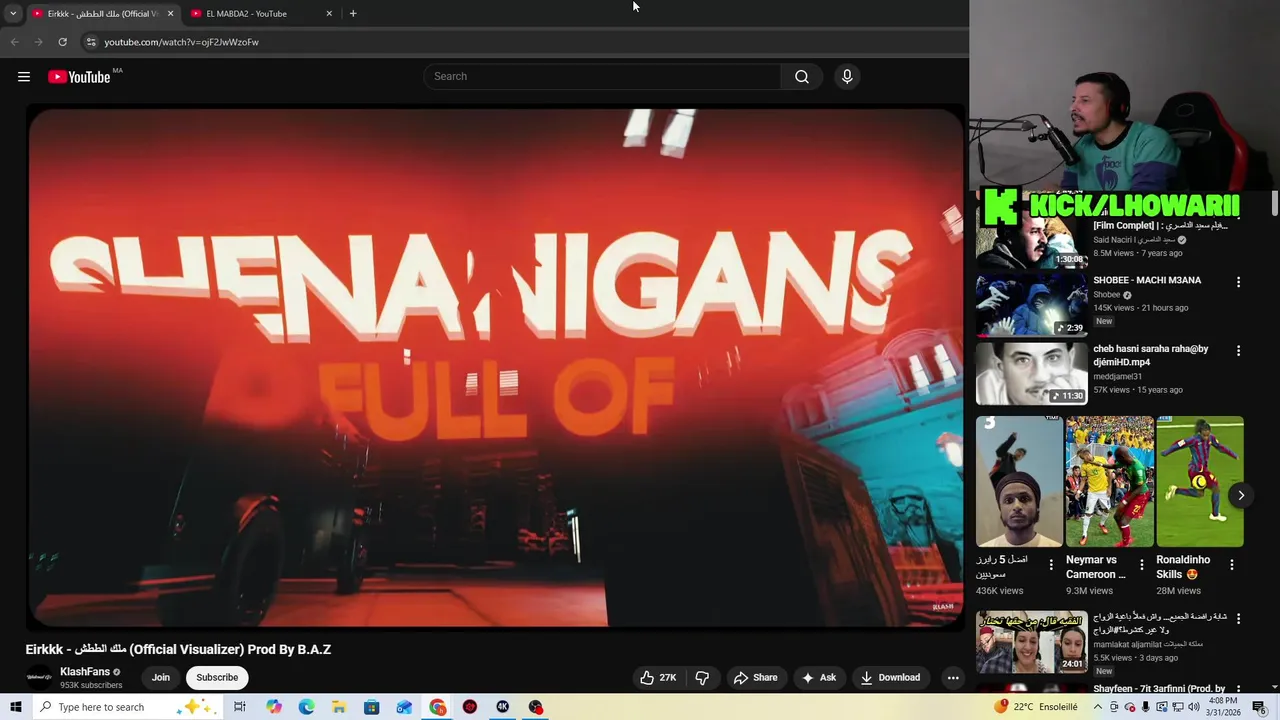Switch to Chrome on the taskbar
The image size is (1280, 720).
click(x=438, y=707)
